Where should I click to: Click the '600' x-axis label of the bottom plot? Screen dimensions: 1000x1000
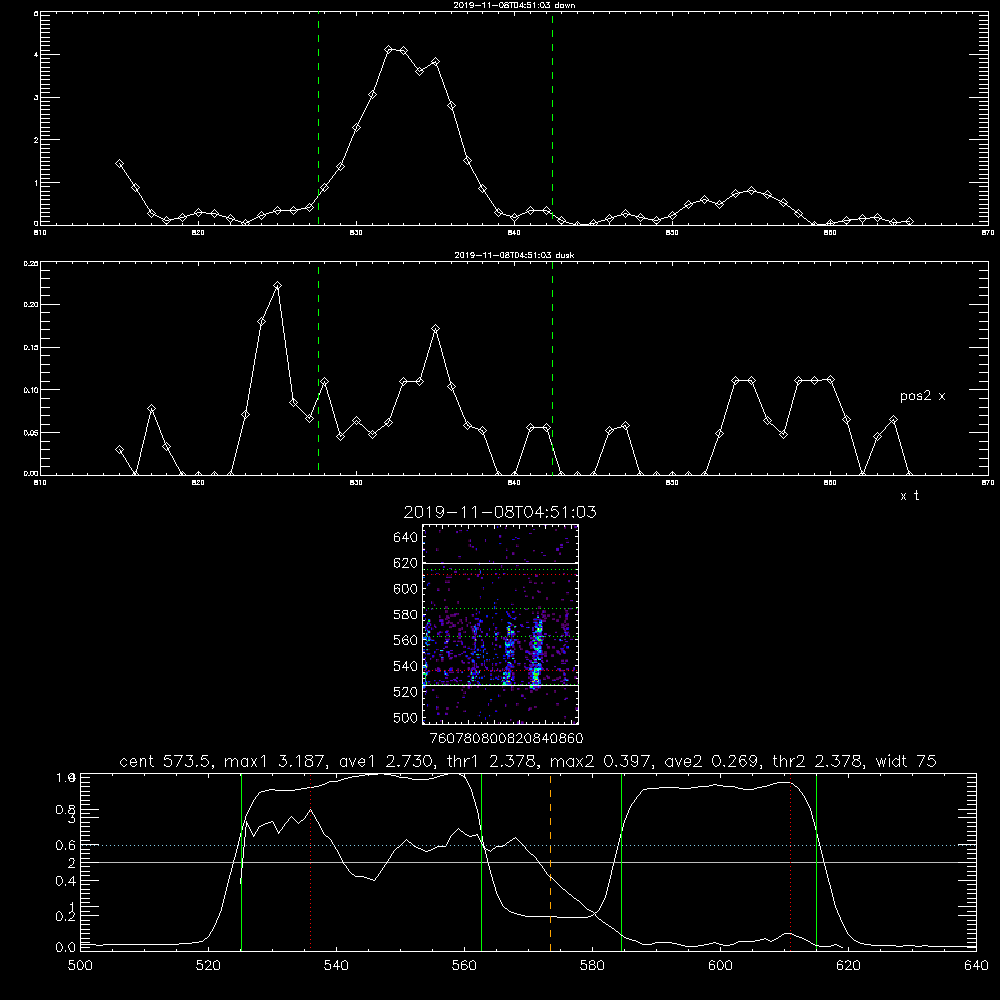click(x=721, y=966)
